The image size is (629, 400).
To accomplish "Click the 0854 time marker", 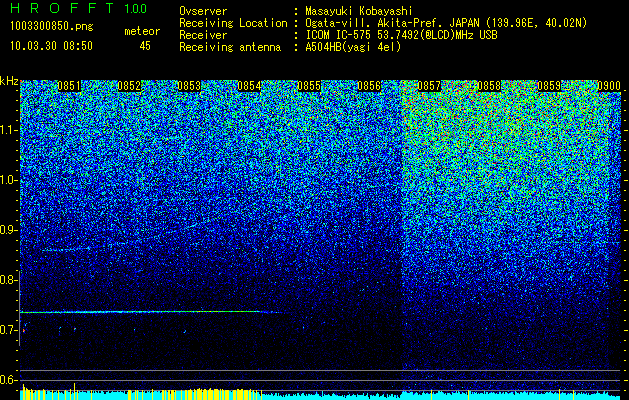I will pos(249,86).
